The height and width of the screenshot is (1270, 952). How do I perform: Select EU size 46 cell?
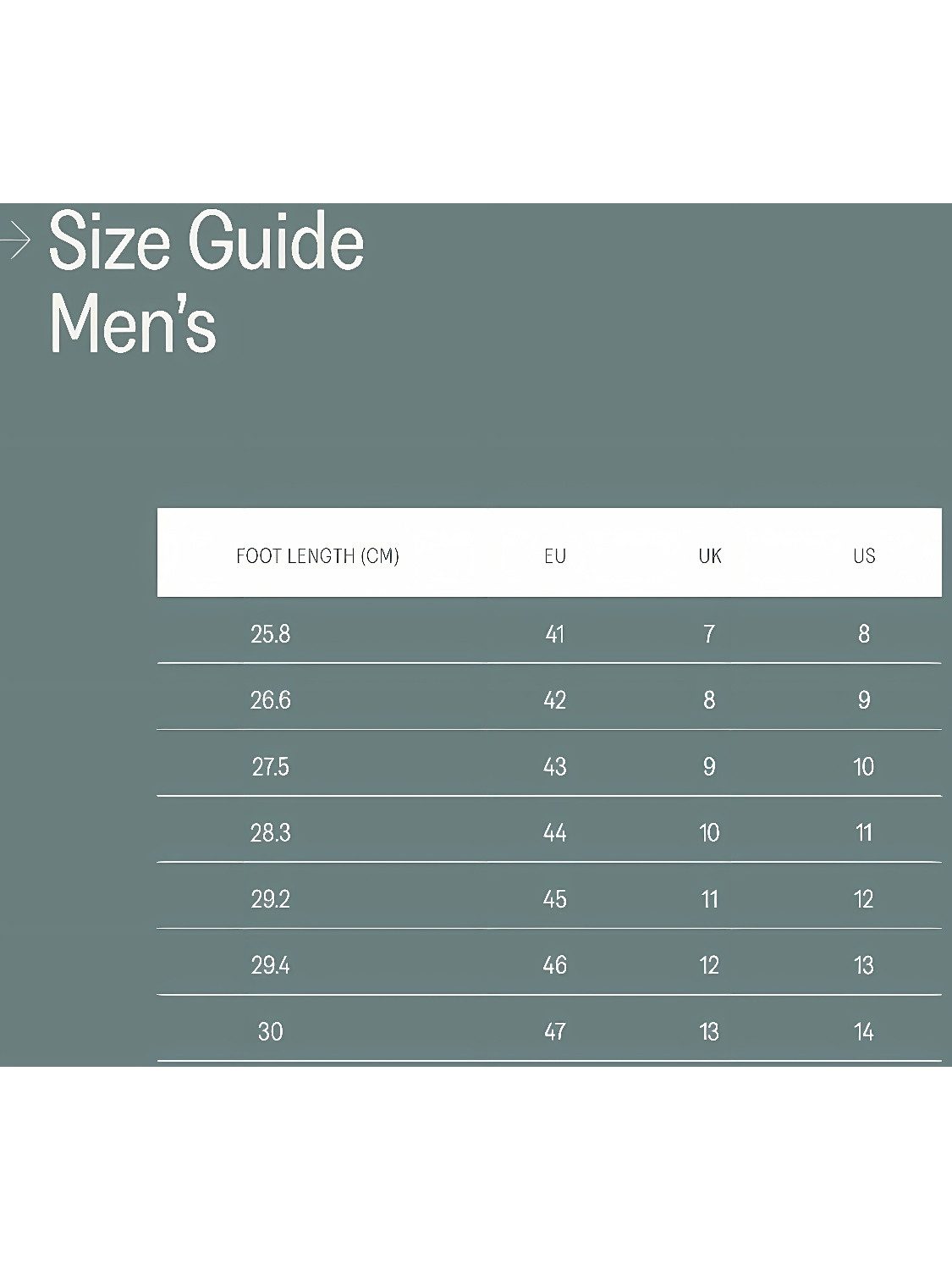point(554,965)
